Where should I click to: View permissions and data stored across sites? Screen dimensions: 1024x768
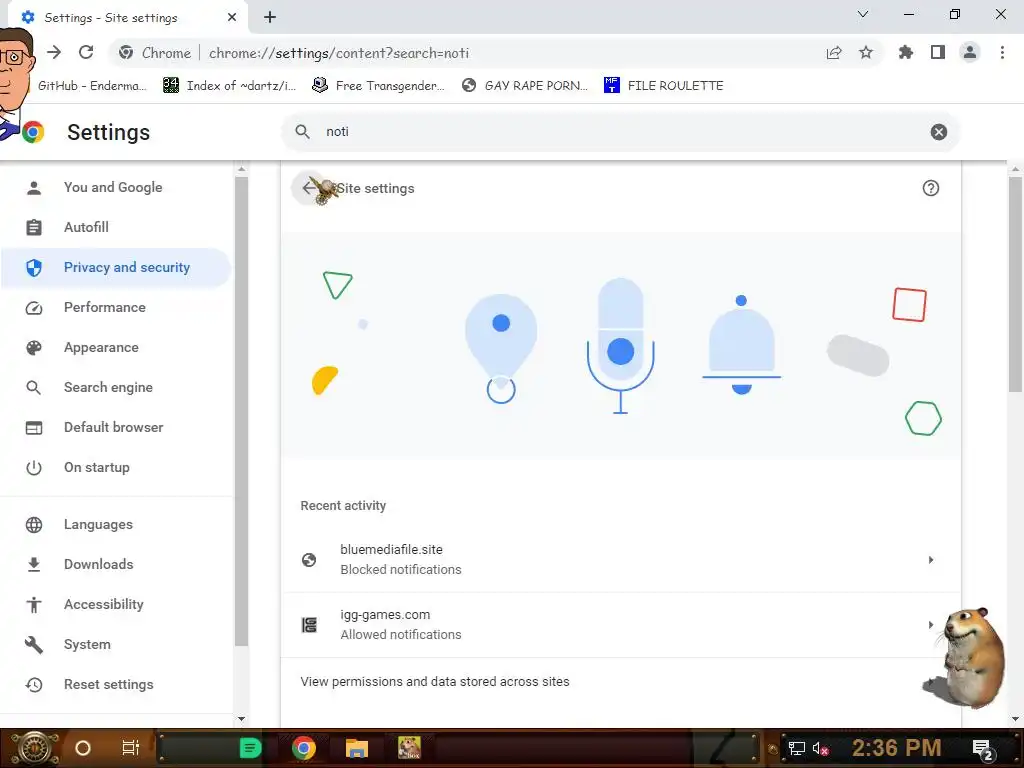[x=621, y=682]
